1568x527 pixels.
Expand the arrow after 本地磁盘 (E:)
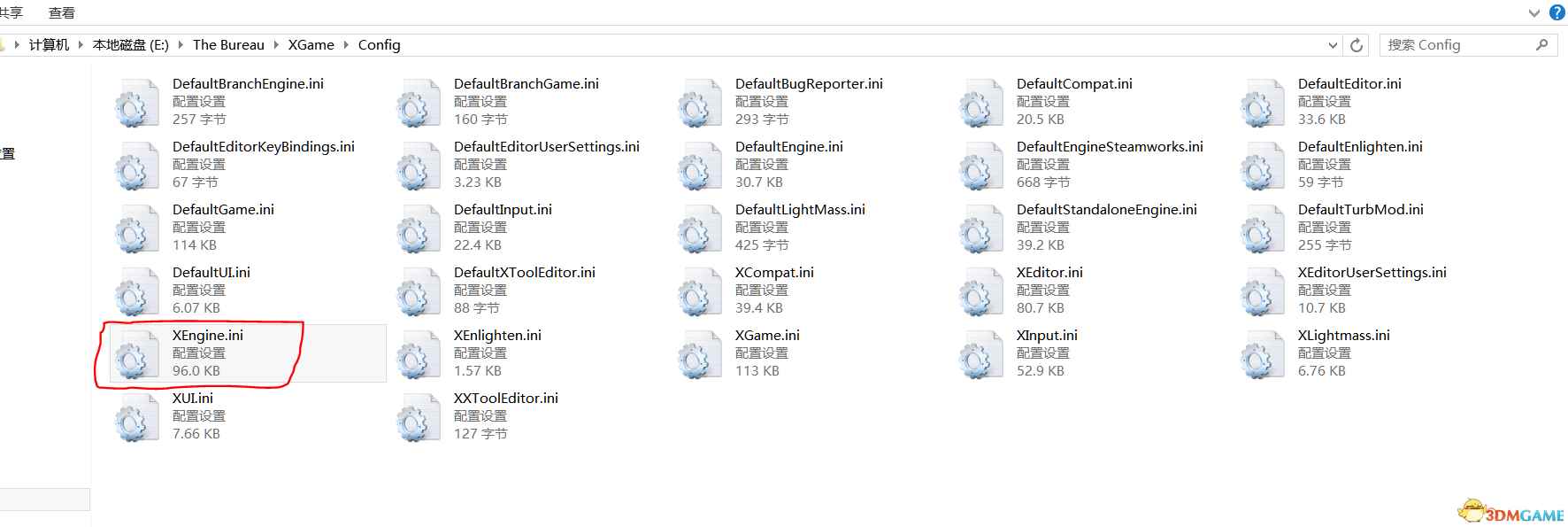181,44
